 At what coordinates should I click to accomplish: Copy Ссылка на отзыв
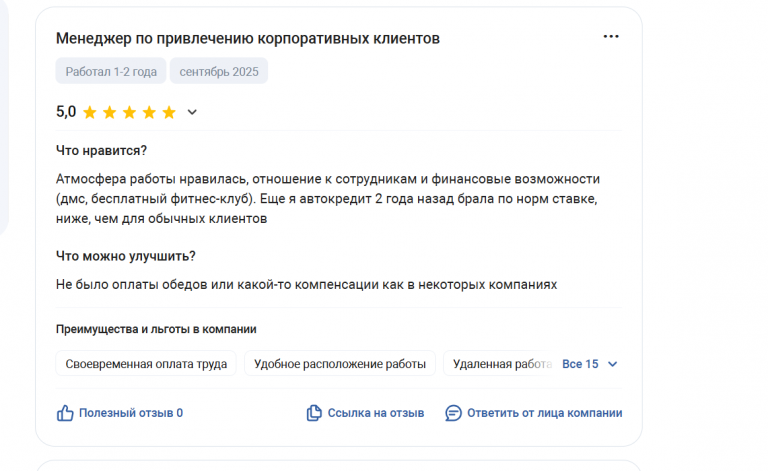click(x=376, y=413)
